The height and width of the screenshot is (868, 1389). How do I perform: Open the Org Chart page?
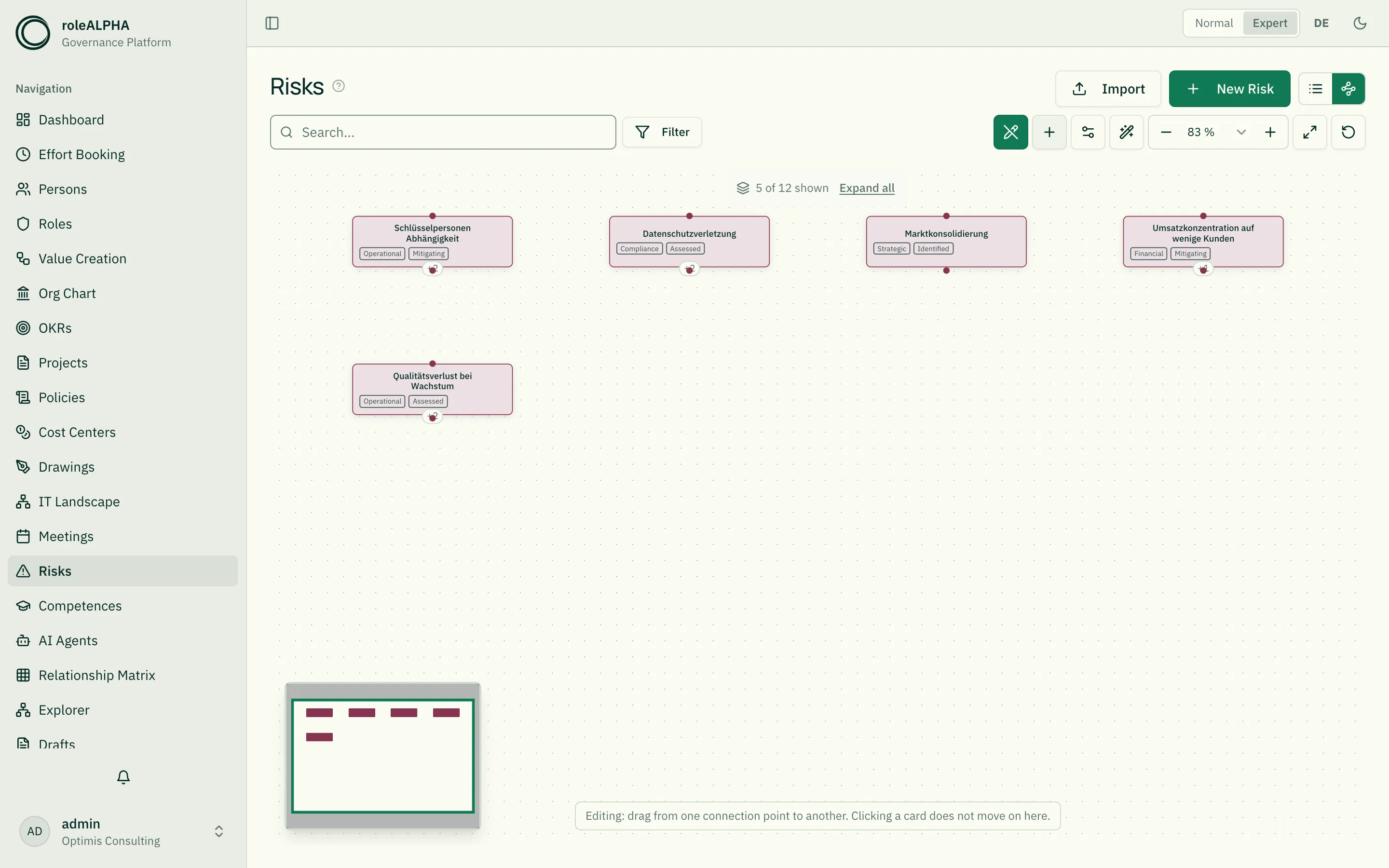point(123,293)
